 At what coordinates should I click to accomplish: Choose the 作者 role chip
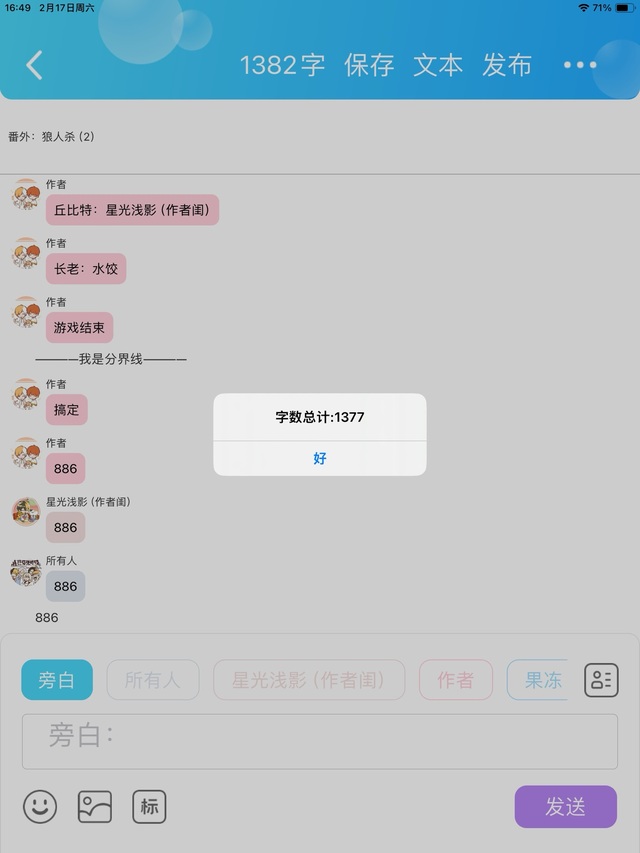[456, 680]
